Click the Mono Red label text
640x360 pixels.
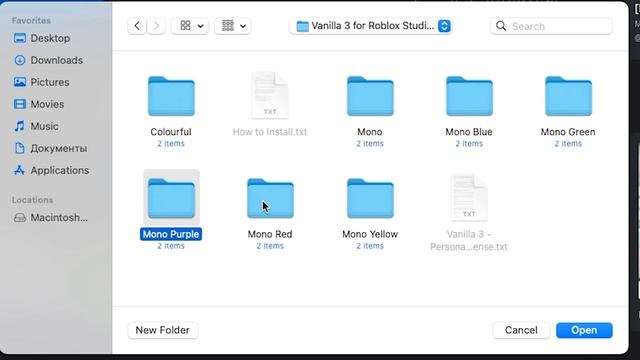[x=270, y=234]
